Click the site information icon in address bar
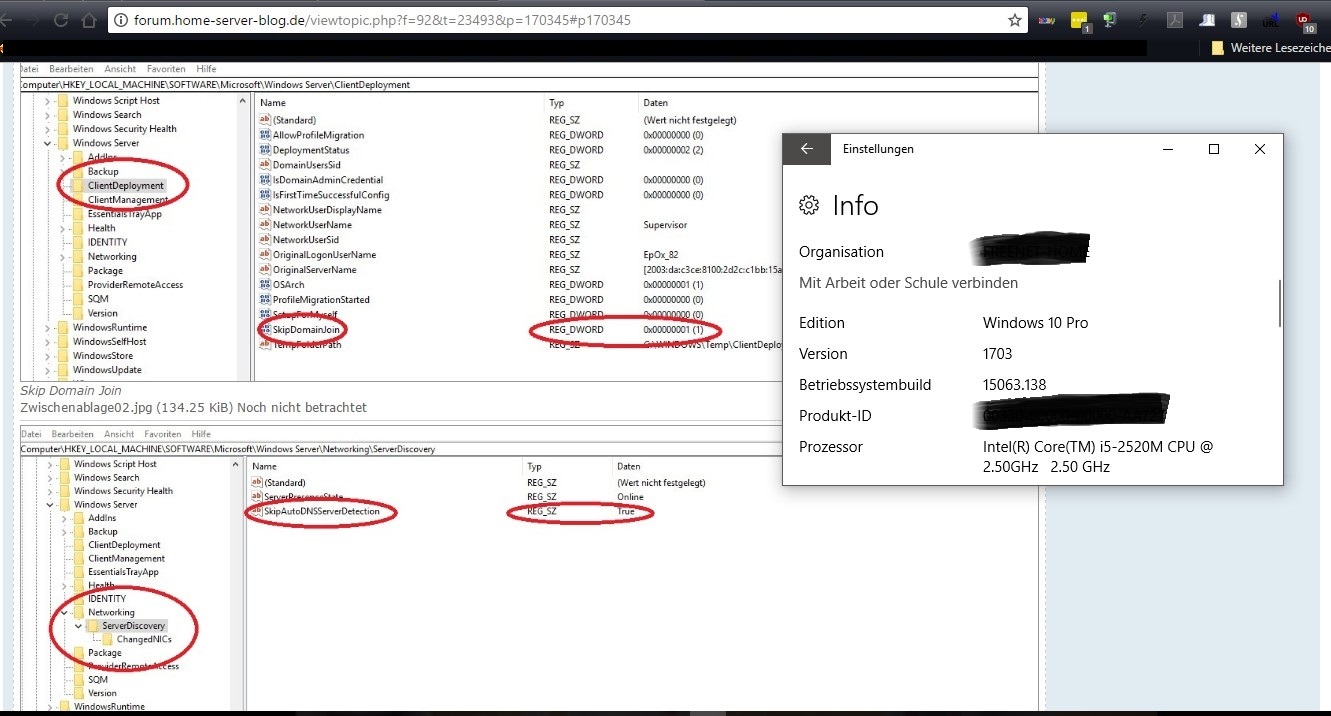Screen dimensions: 1331x716 click(120, 20)
